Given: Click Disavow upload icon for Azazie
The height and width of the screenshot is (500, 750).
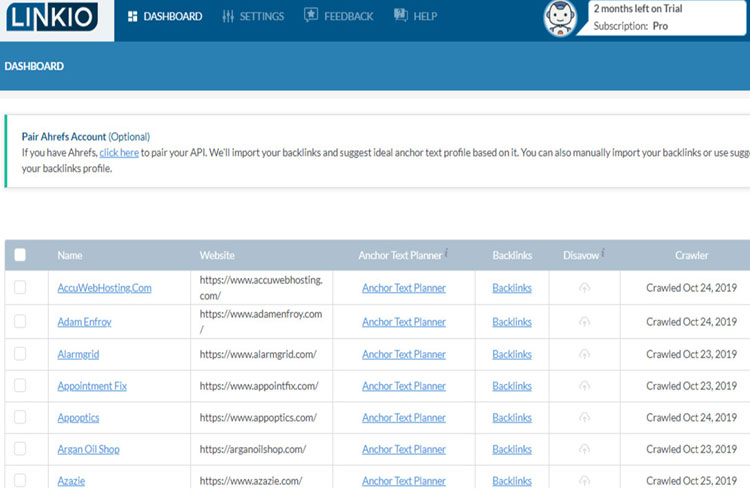Looking at the screenshot, I should (585, 480).
